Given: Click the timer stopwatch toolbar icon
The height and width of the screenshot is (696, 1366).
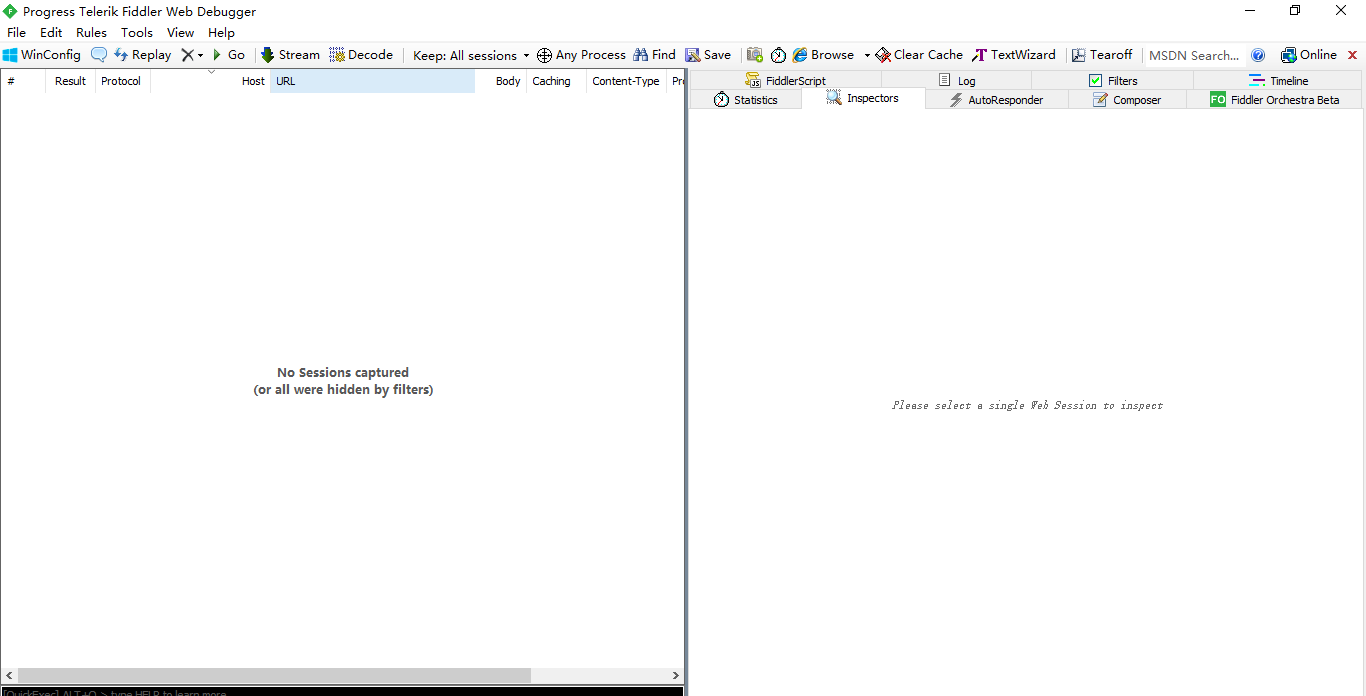Looking at the screenshot, I should pyautogui.click(x=778, y=55).
